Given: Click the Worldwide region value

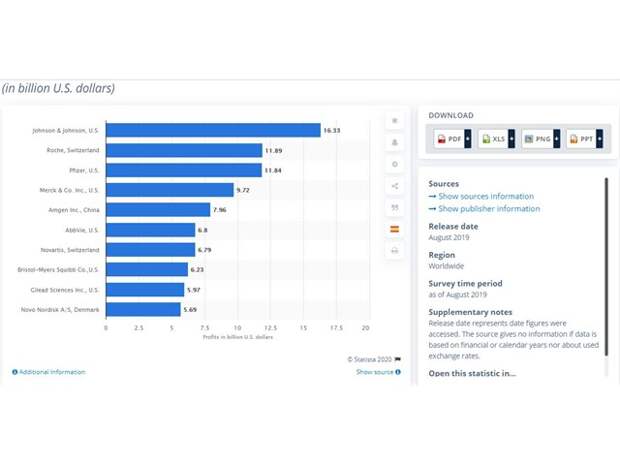Looking at the screenshot, I should (x=446, y=266).
